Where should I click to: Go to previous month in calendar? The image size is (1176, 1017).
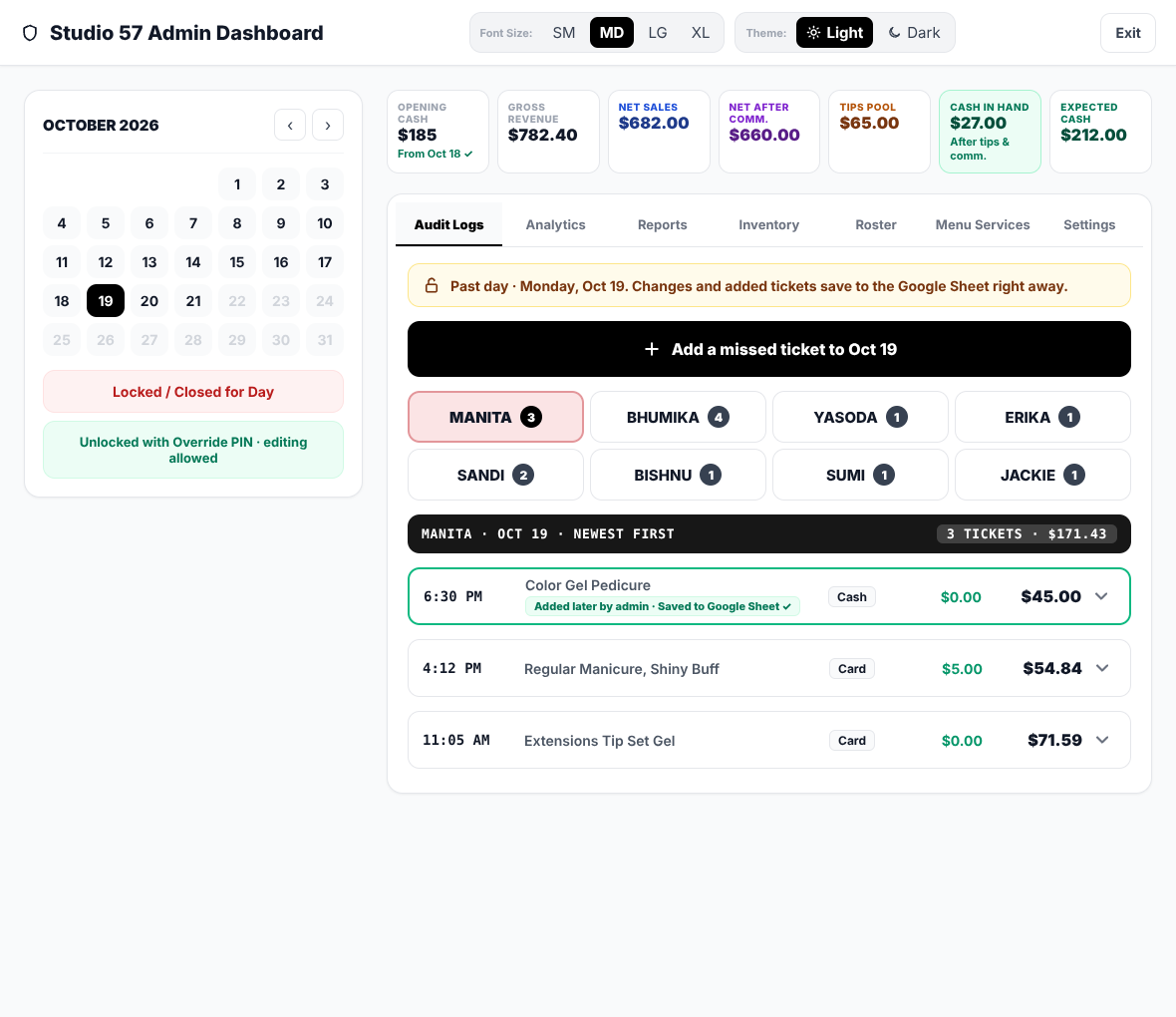(x=290, y=126)
